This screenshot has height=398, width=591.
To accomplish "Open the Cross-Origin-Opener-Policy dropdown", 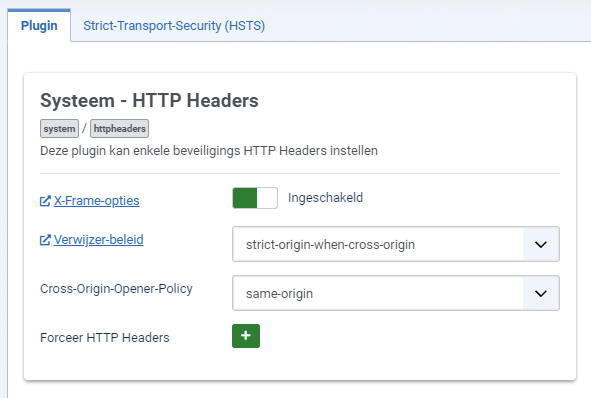I will tap(396, 293).
